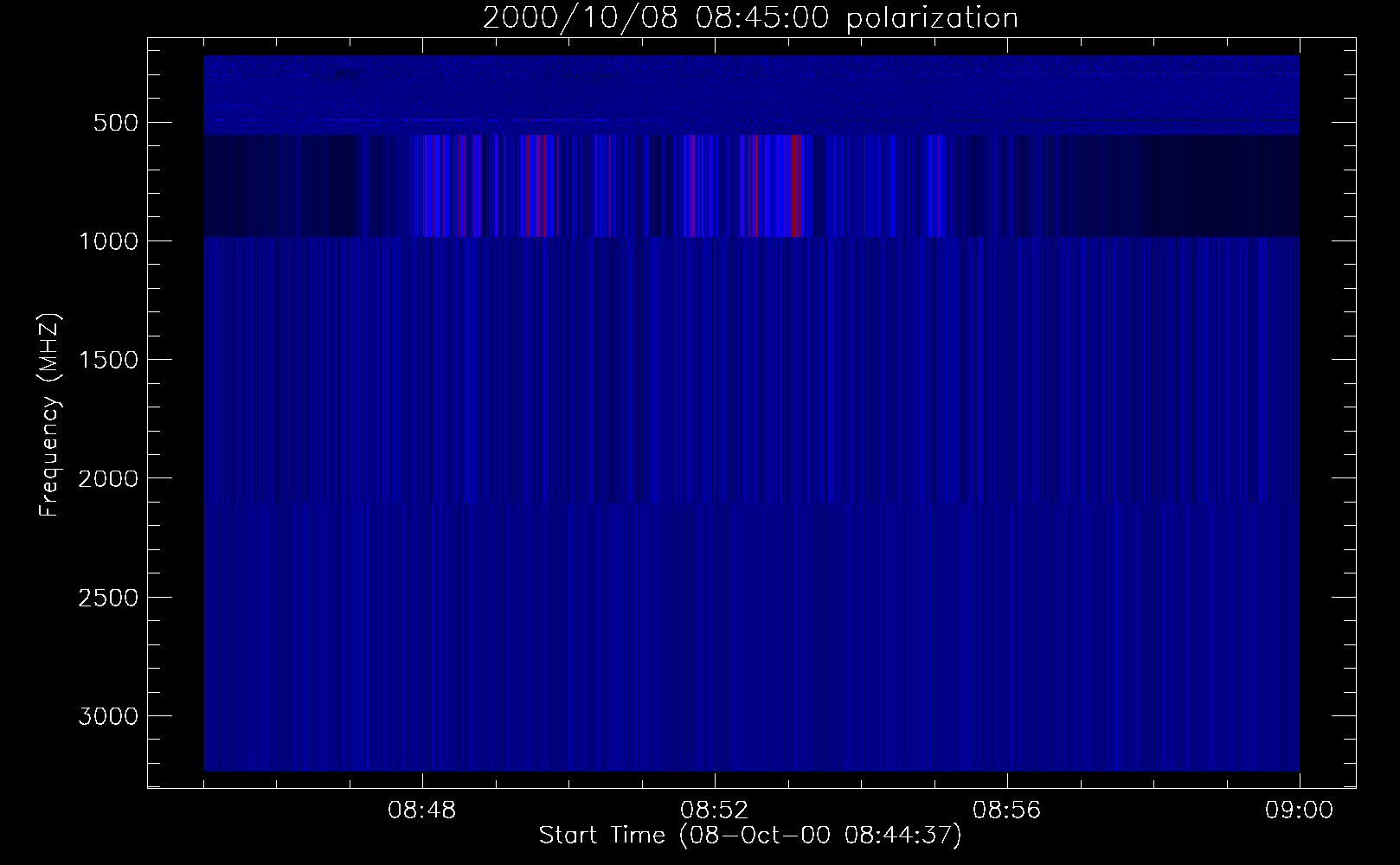This screenshot has width=1400, height=865.
Task: Click the 2000 frequency tick label
Action: coord(108,479)
